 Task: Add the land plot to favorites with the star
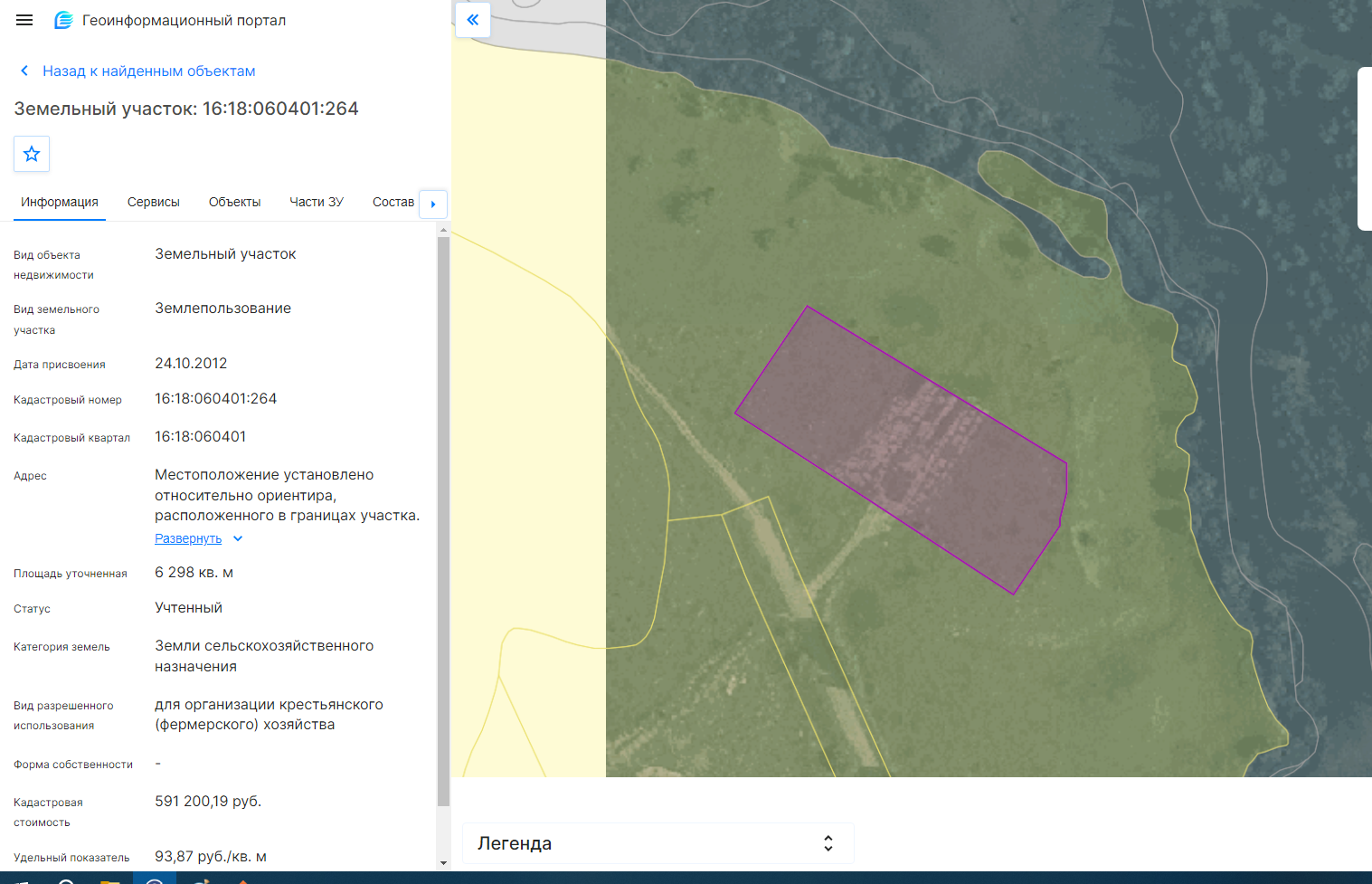pos(32,154)
